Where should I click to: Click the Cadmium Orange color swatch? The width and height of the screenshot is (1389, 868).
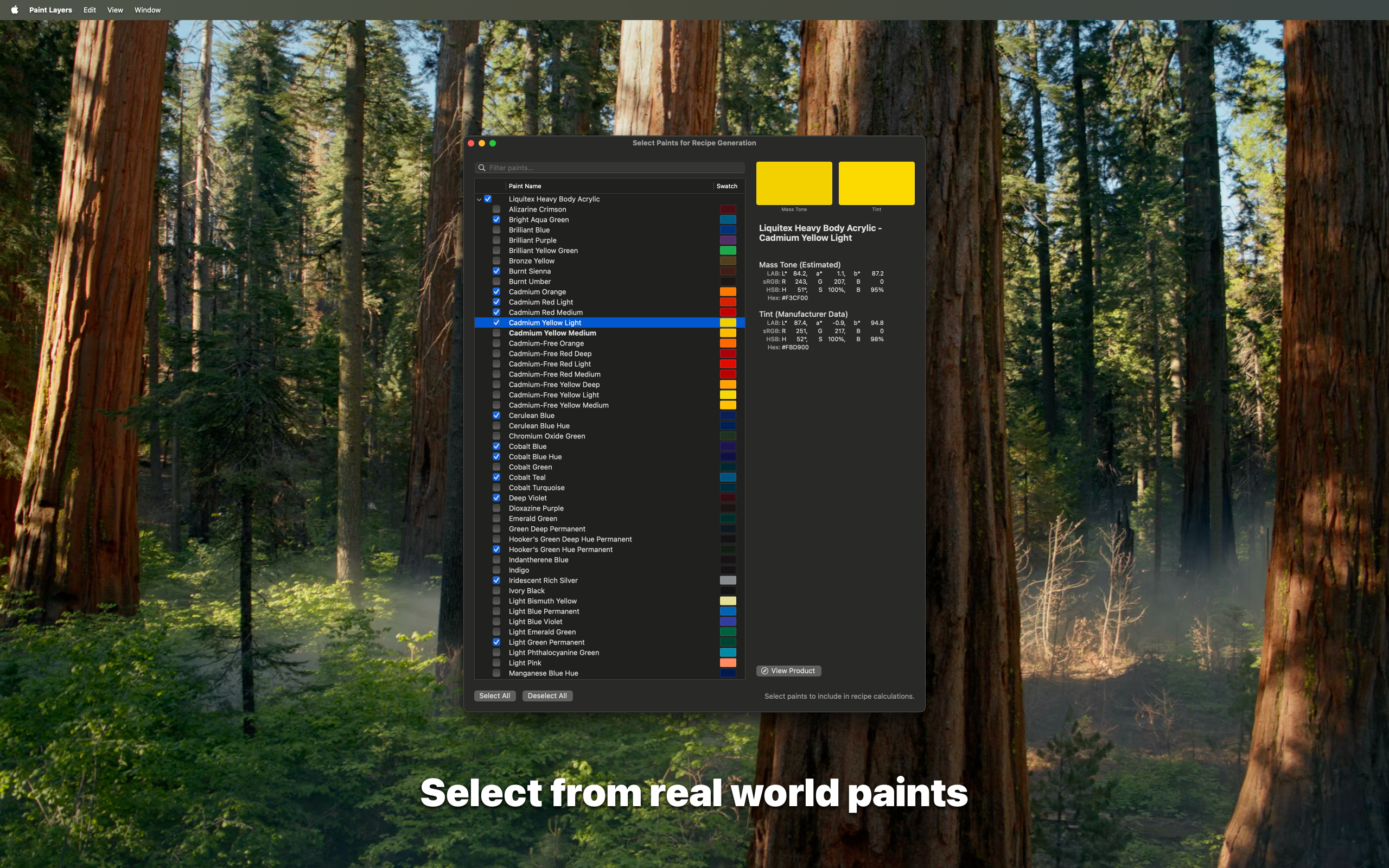coord(729,291)
